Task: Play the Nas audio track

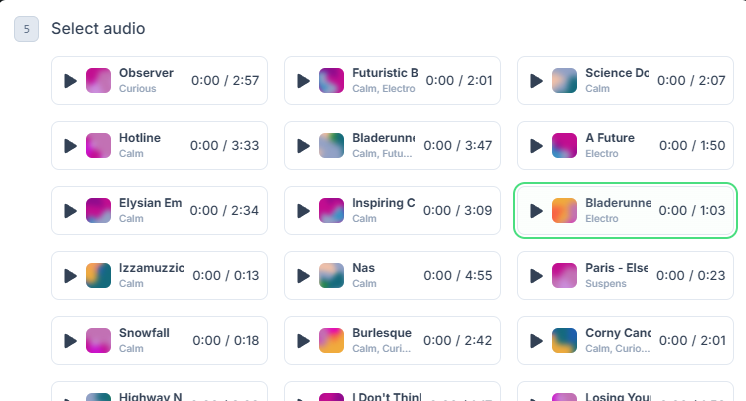Action: [x=304, y=276]
